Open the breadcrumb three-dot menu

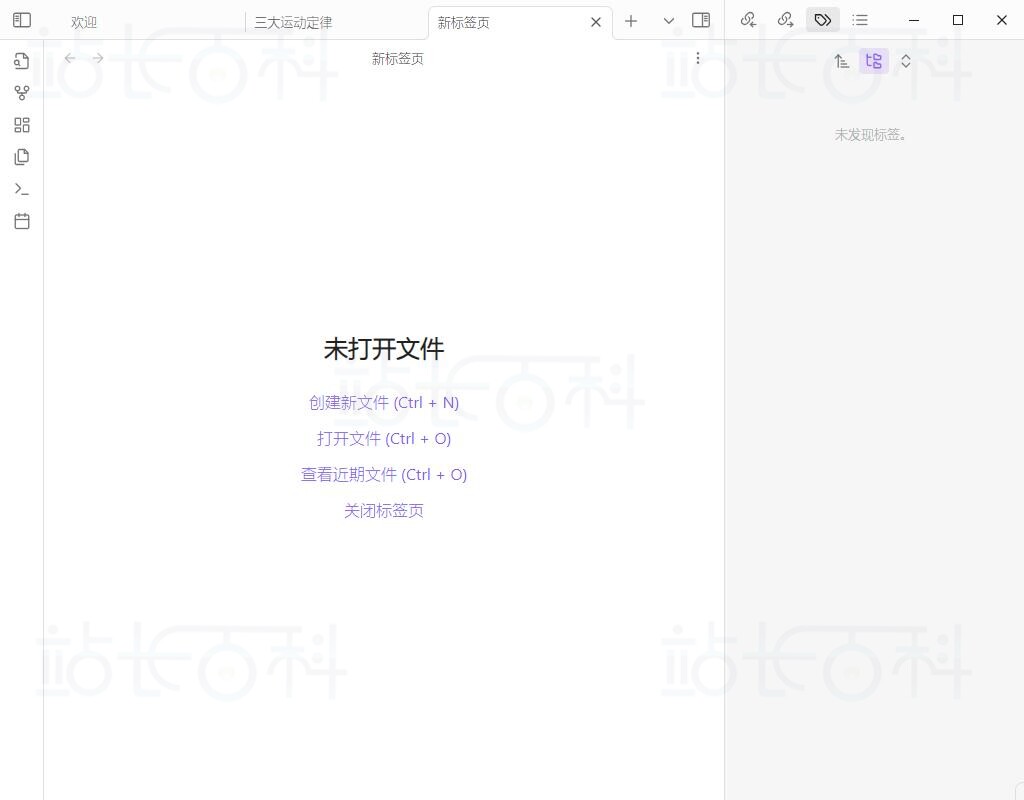pos(697,58)
